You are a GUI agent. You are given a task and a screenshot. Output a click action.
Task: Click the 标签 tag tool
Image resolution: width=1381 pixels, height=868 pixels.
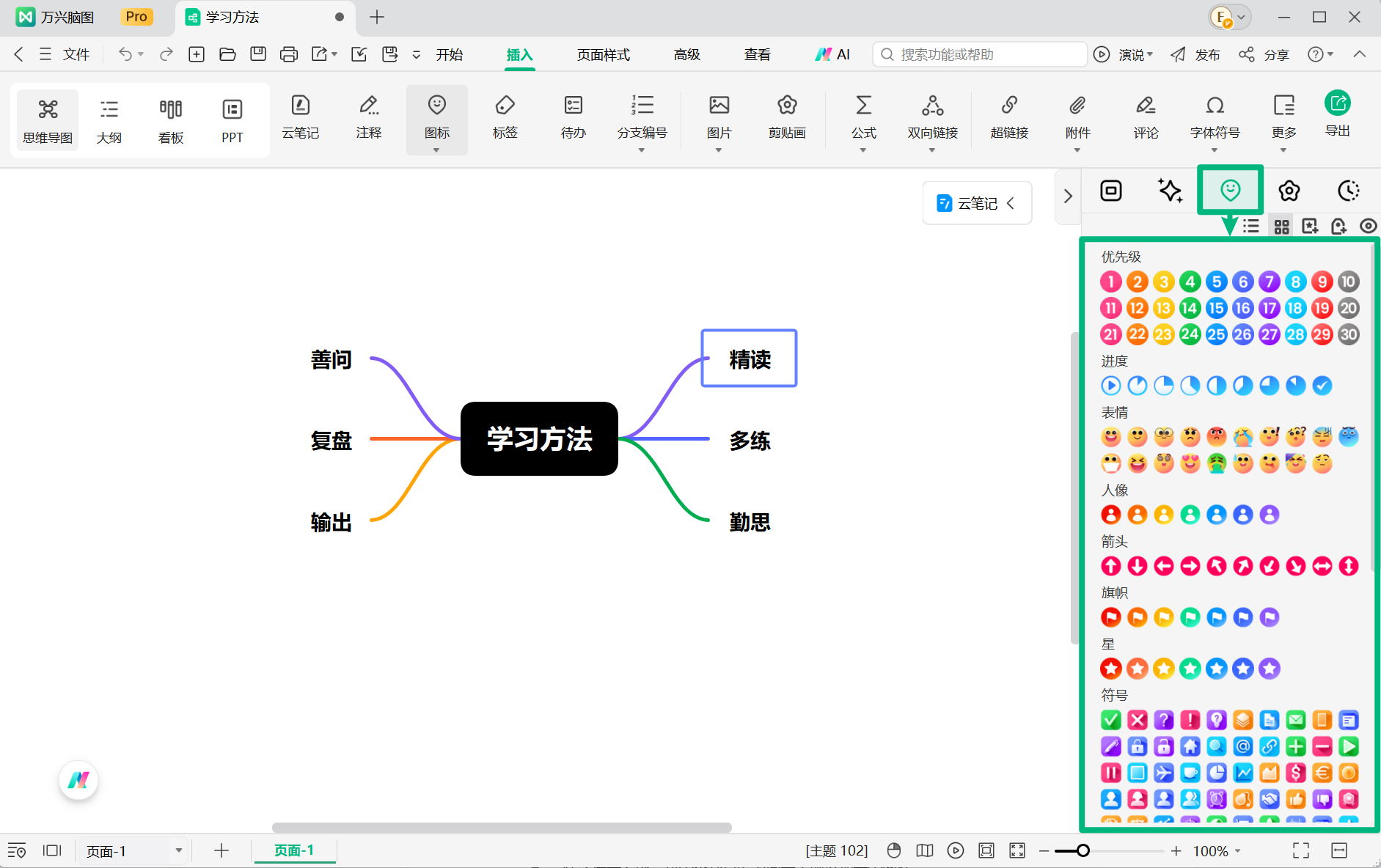(505, 117)
